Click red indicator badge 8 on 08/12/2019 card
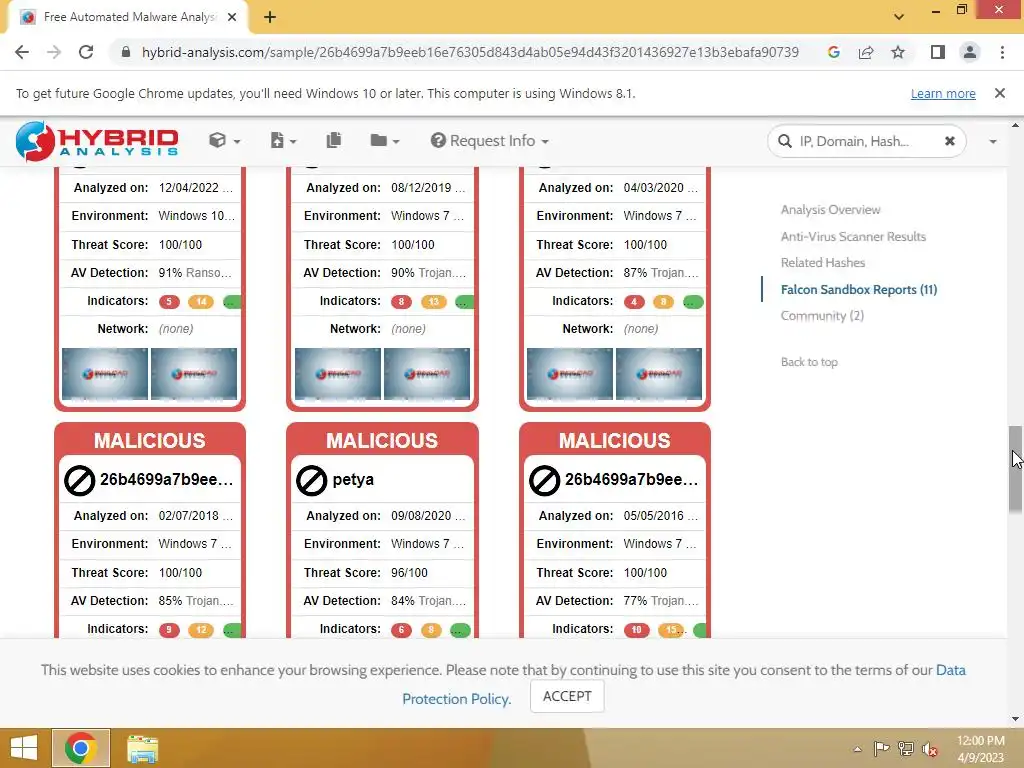Viewport: 1024px width, 768px height. tap(402, 302)
